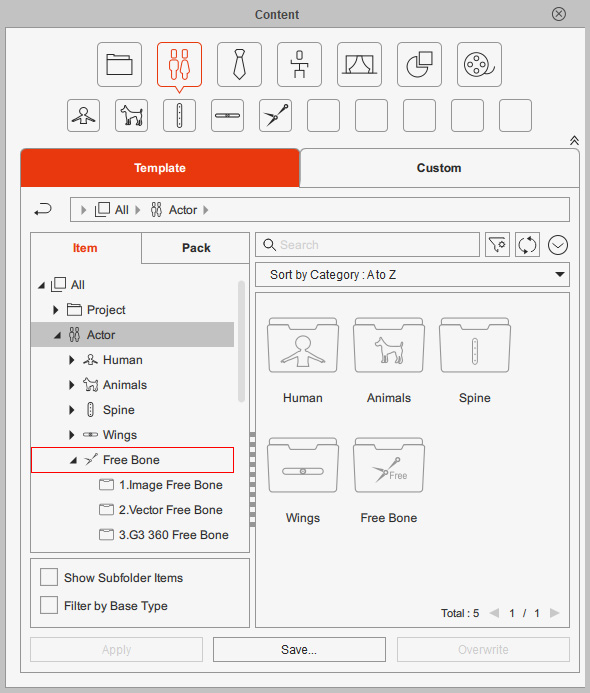Open the search filter settings icon
This screenshot has height=693, width=590.
click(x=497, y=245)
